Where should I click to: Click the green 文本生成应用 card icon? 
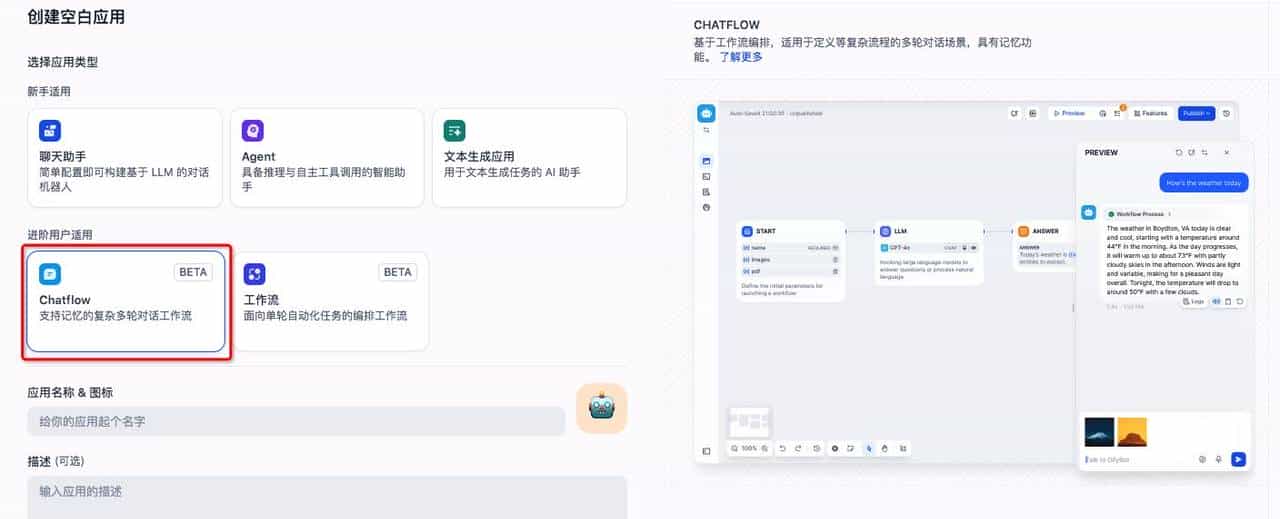[455, 131]
